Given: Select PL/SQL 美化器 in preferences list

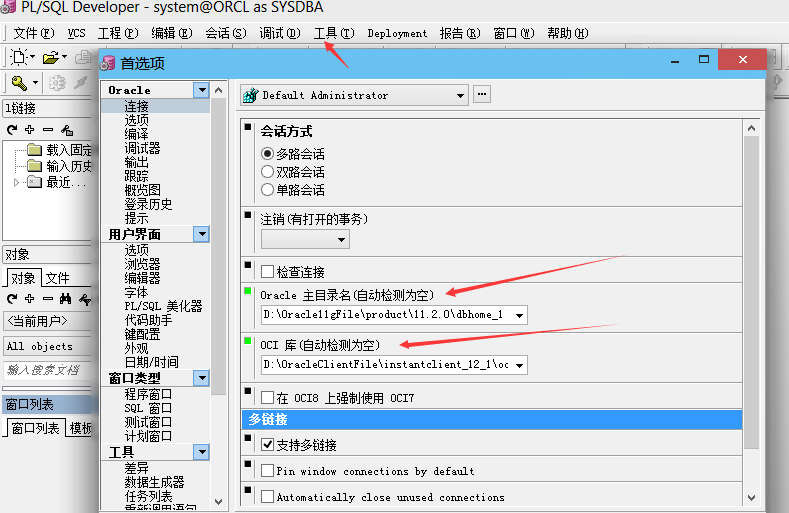Looking at the screenshot, I should point(163,306).
